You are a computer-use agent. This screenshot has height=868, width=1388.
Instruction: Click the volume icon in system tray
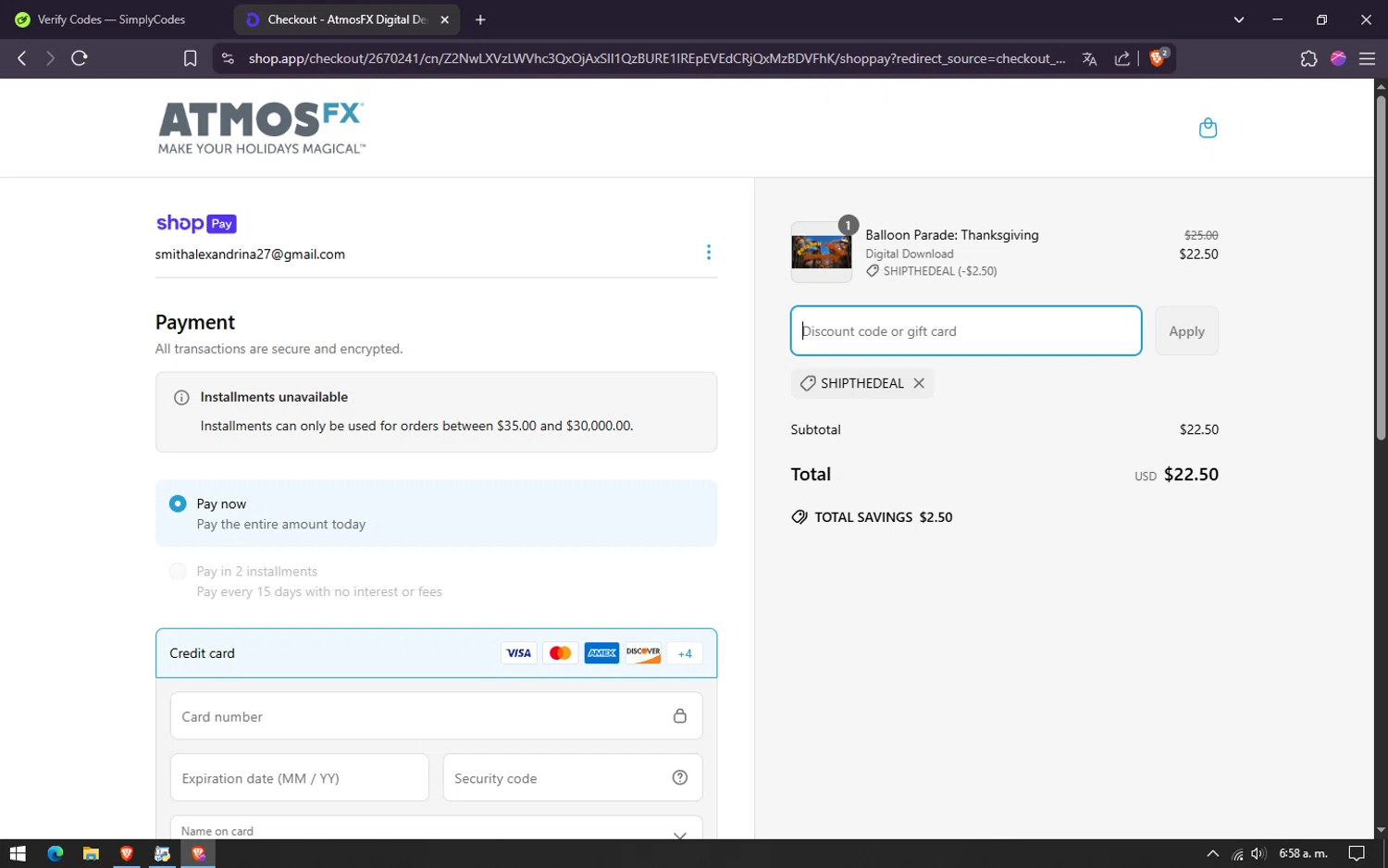pos(1258,853)
